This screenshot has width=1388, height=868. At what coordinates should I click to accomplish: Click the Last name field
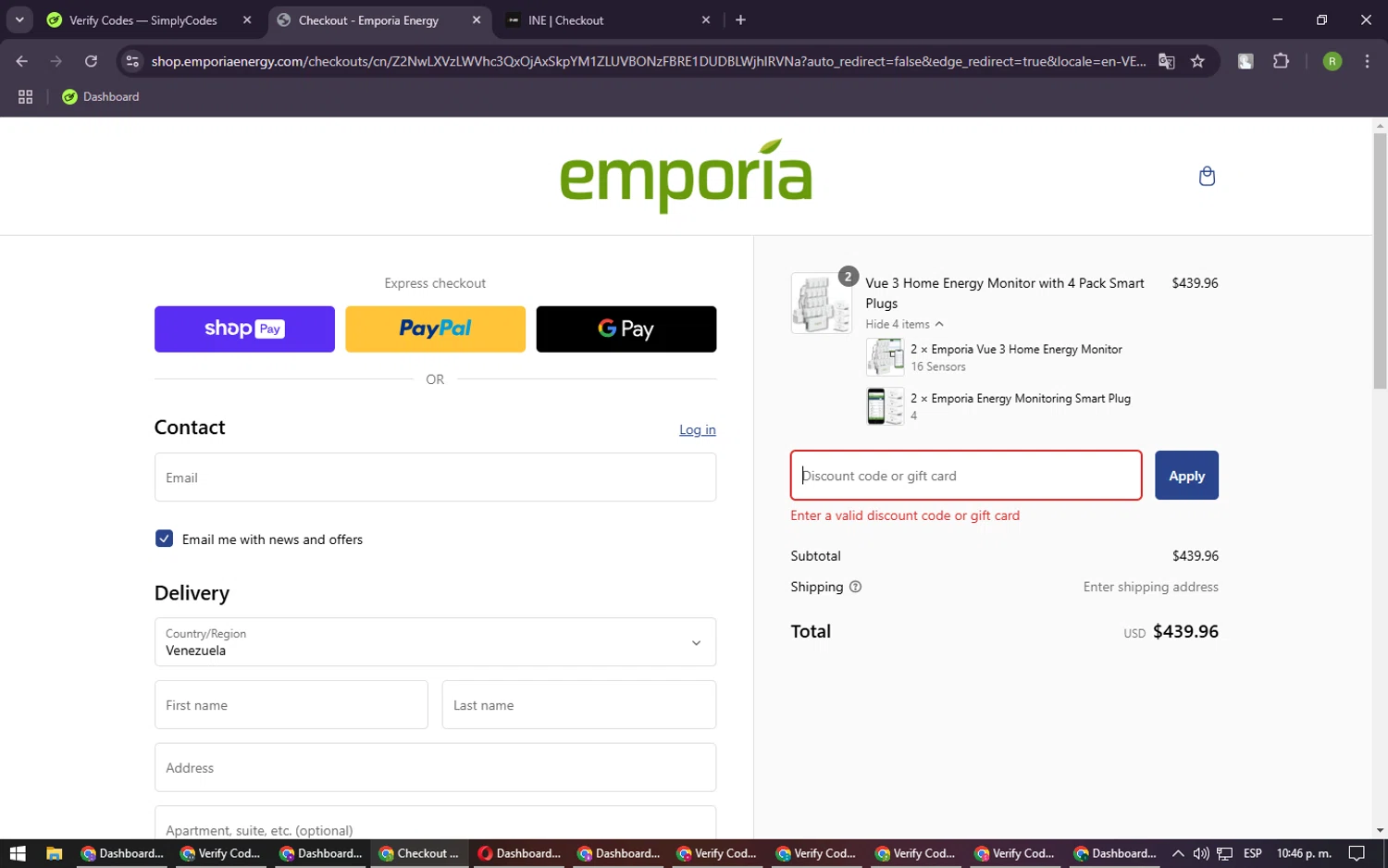579,705
